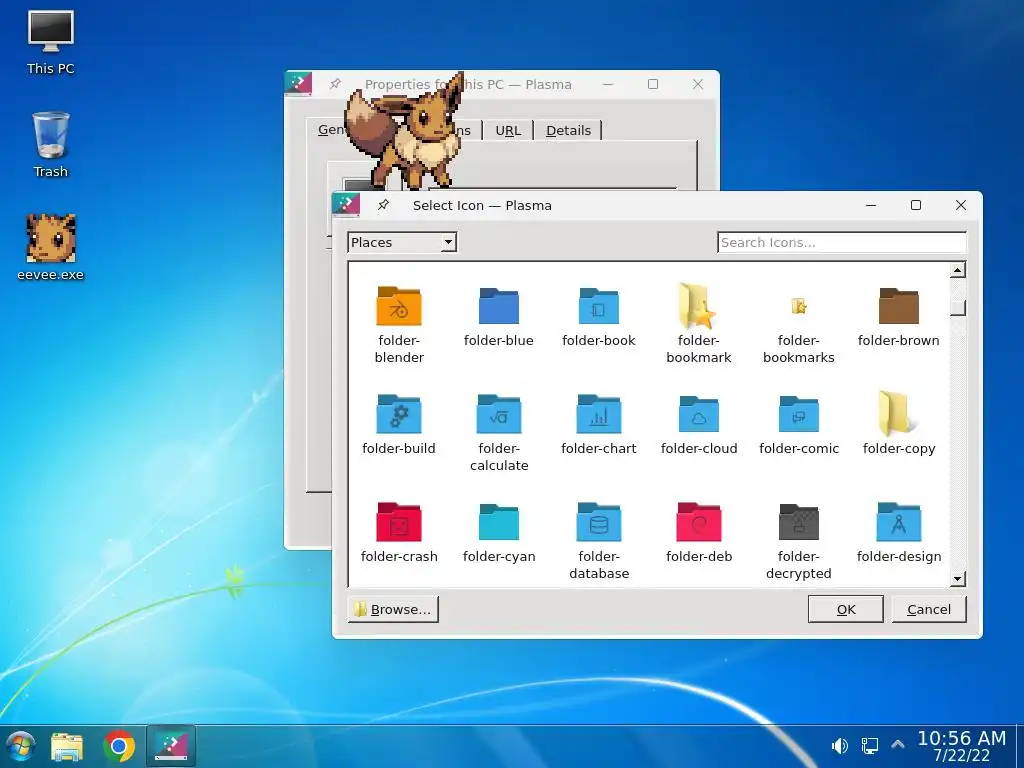The height and width of the screenshot is (768, 1024).
Task: Click the Search Icons field
Action: click(x=841, y=242)
